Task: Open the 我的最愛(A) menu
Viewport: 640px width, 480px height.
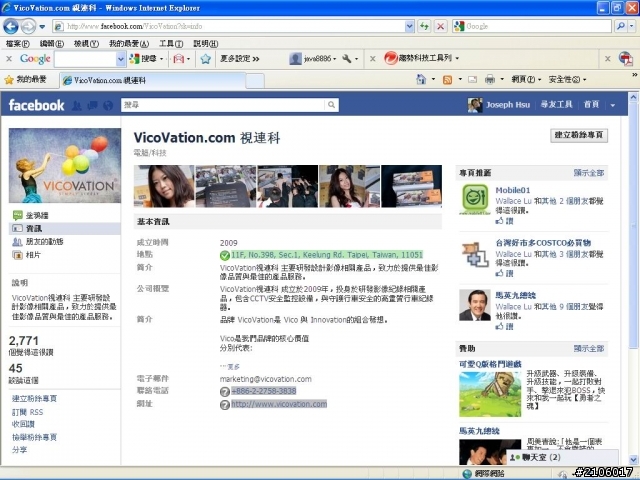Action: point(129,43)
